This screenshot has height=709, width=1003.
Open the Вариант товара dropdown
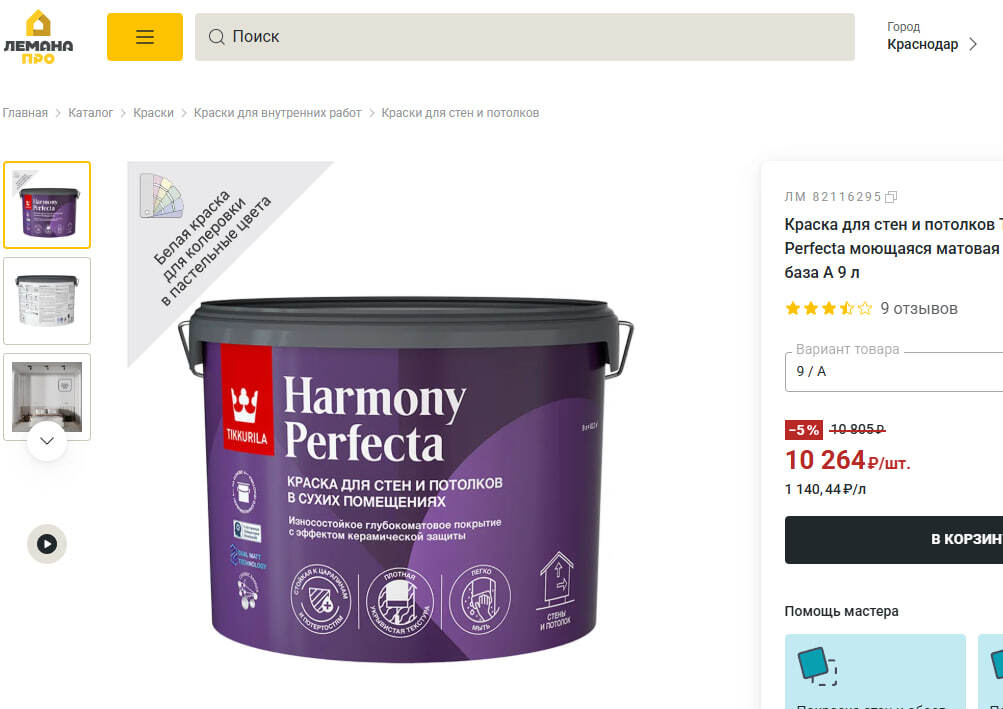[894, 371]
